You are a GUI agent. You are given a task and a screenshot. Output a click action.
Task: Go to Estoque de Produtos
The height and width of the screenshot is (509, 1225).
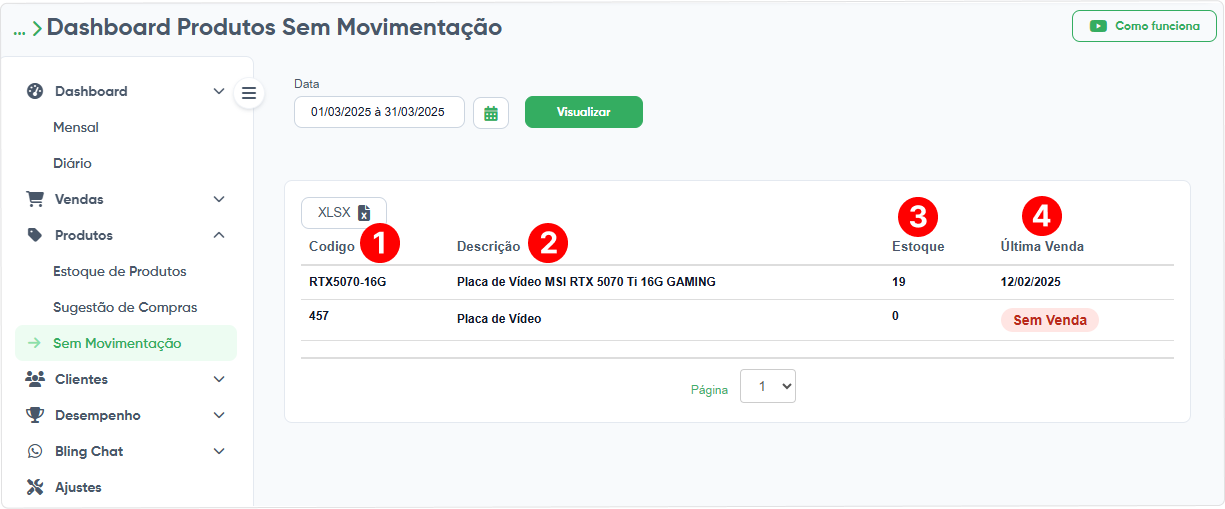click(x=120, y=271)
